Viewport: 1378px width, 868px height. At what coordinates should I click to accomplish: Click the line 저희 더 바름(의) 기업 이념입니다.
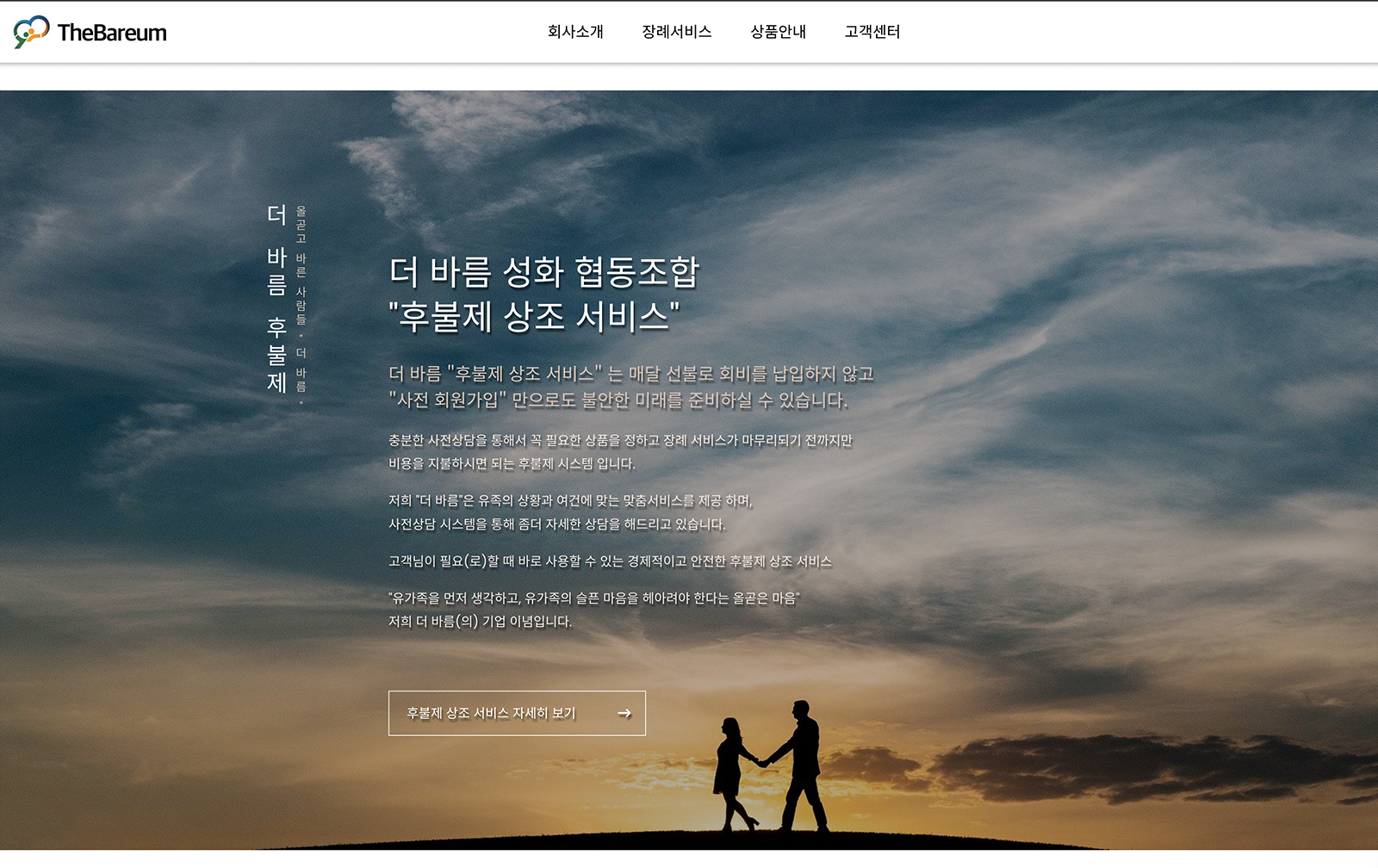480,621
